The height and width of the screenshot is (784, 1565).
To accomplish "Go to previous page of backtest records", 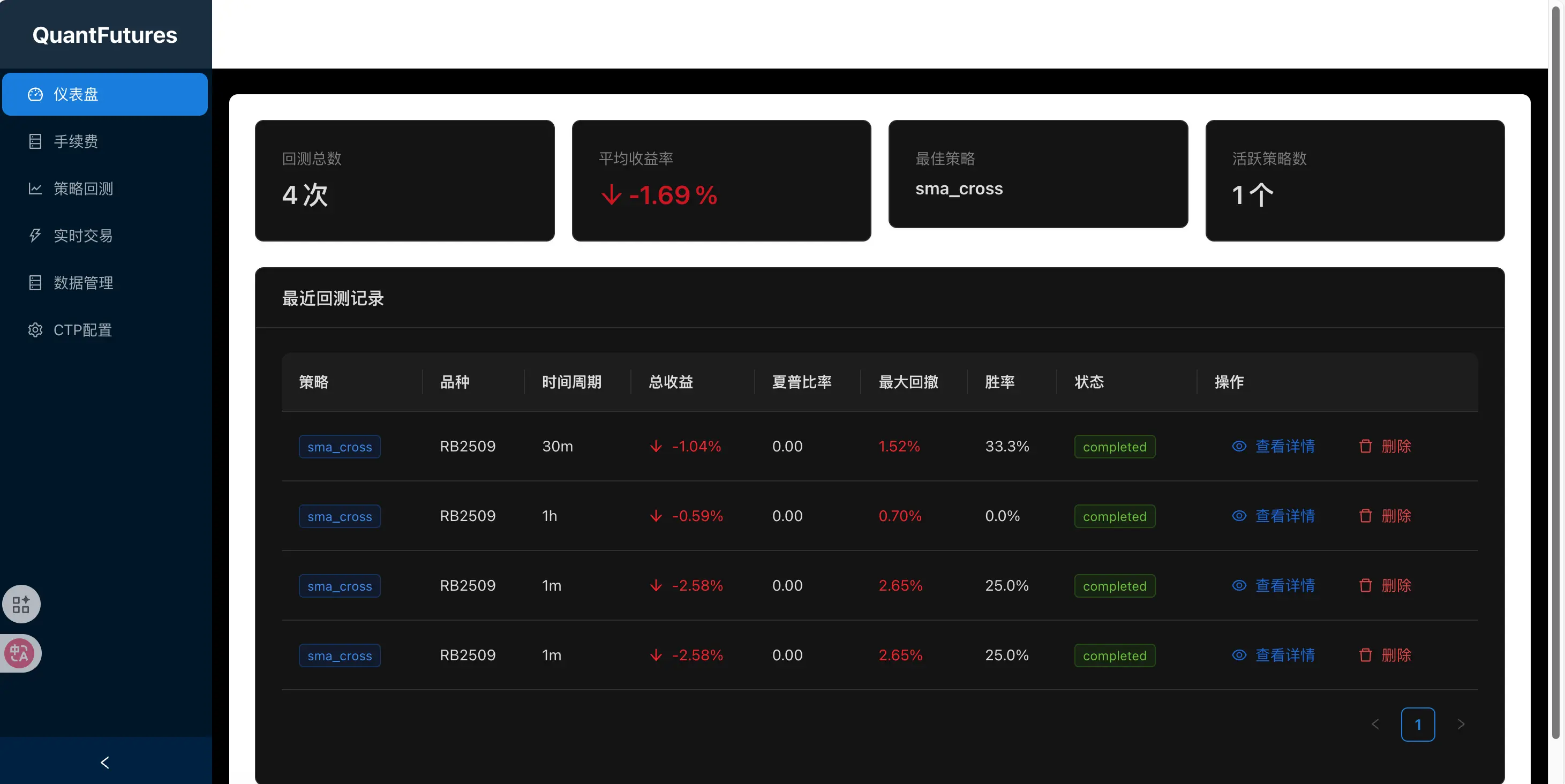I will (x=1375, y=725).
